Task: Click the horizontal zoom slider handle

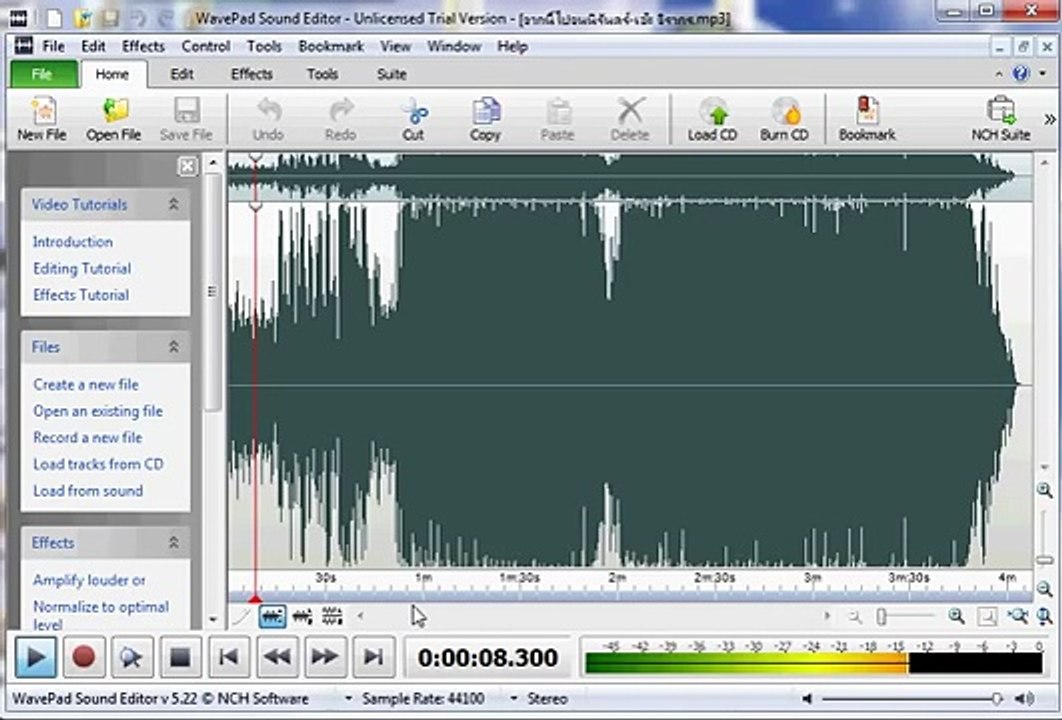Action: coord(881,616)
